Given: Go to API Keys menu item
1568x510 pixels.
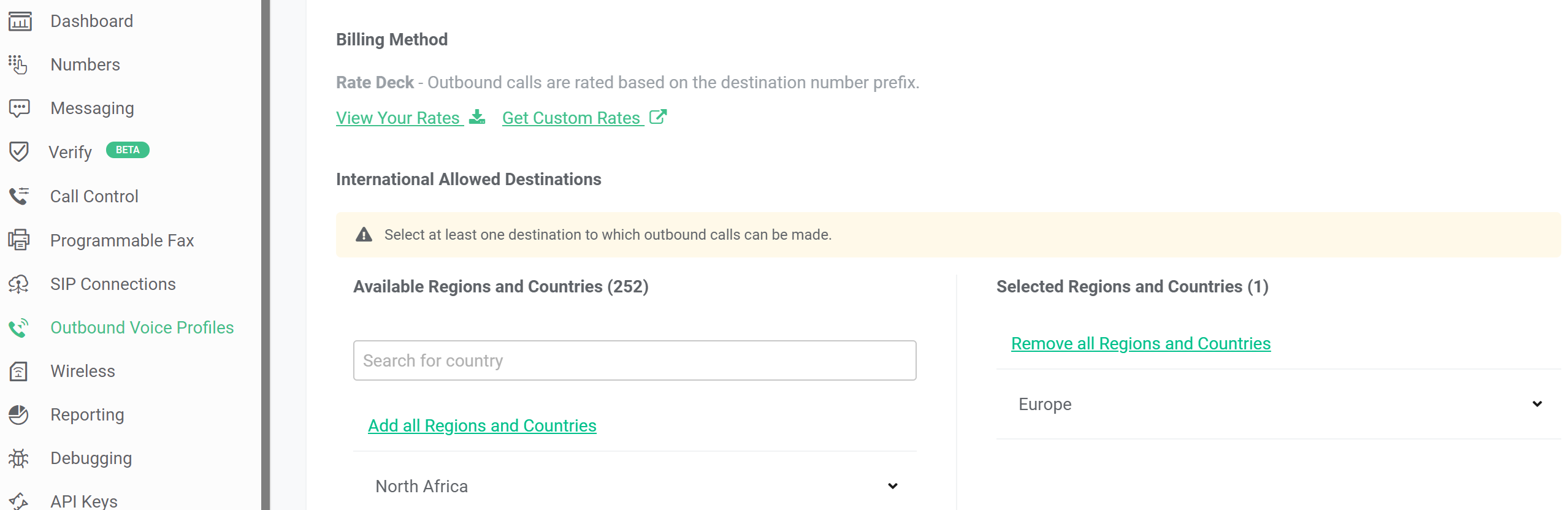Looking at the screenshot, I should coord(84,501).
